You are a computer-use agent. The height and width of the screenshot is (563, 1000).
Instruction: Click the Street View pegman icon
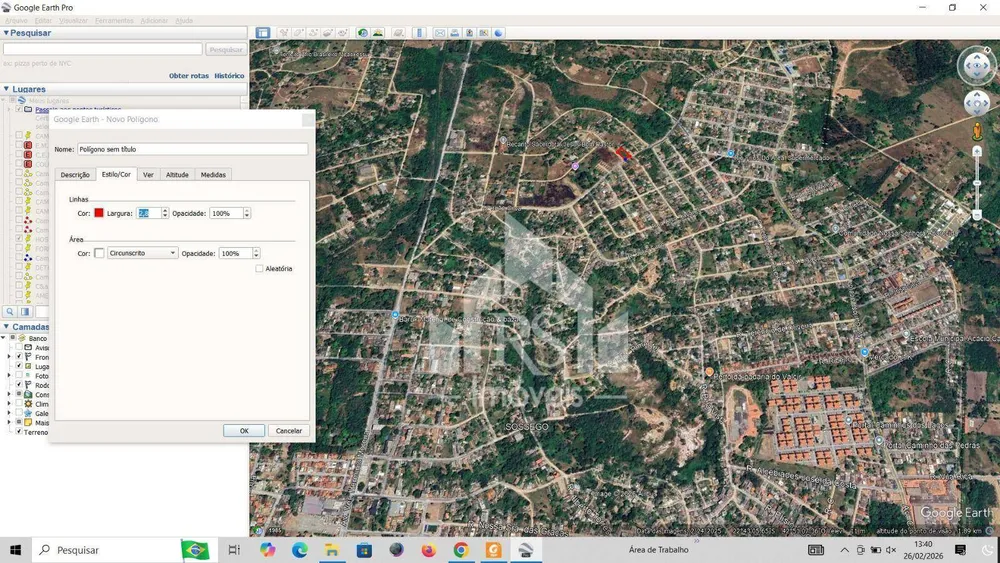click(977, 131)
